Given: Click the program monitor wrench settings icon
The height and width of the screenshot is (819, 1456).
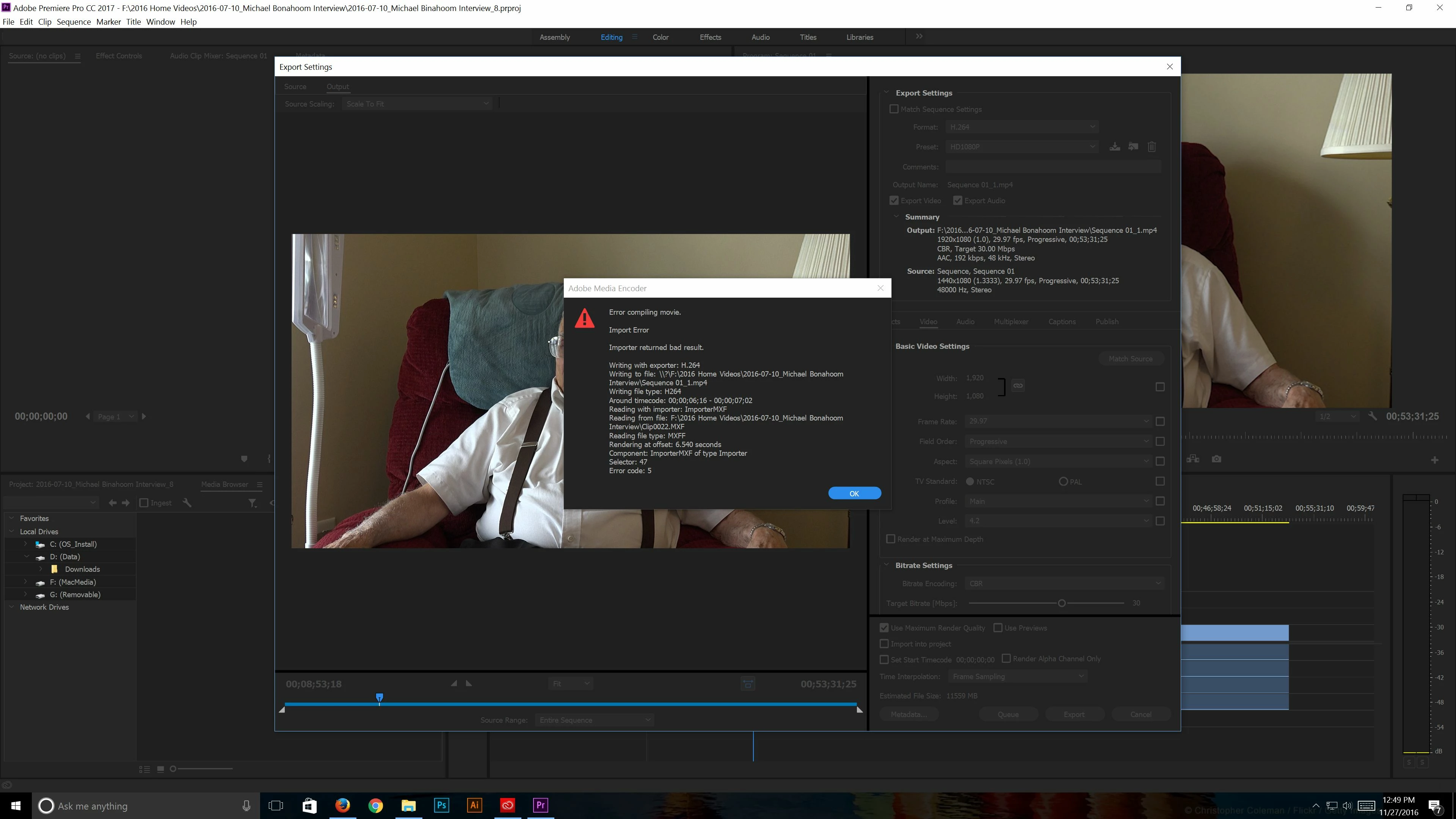Looking at the screenshot, I should click(x=1372, y=417).
